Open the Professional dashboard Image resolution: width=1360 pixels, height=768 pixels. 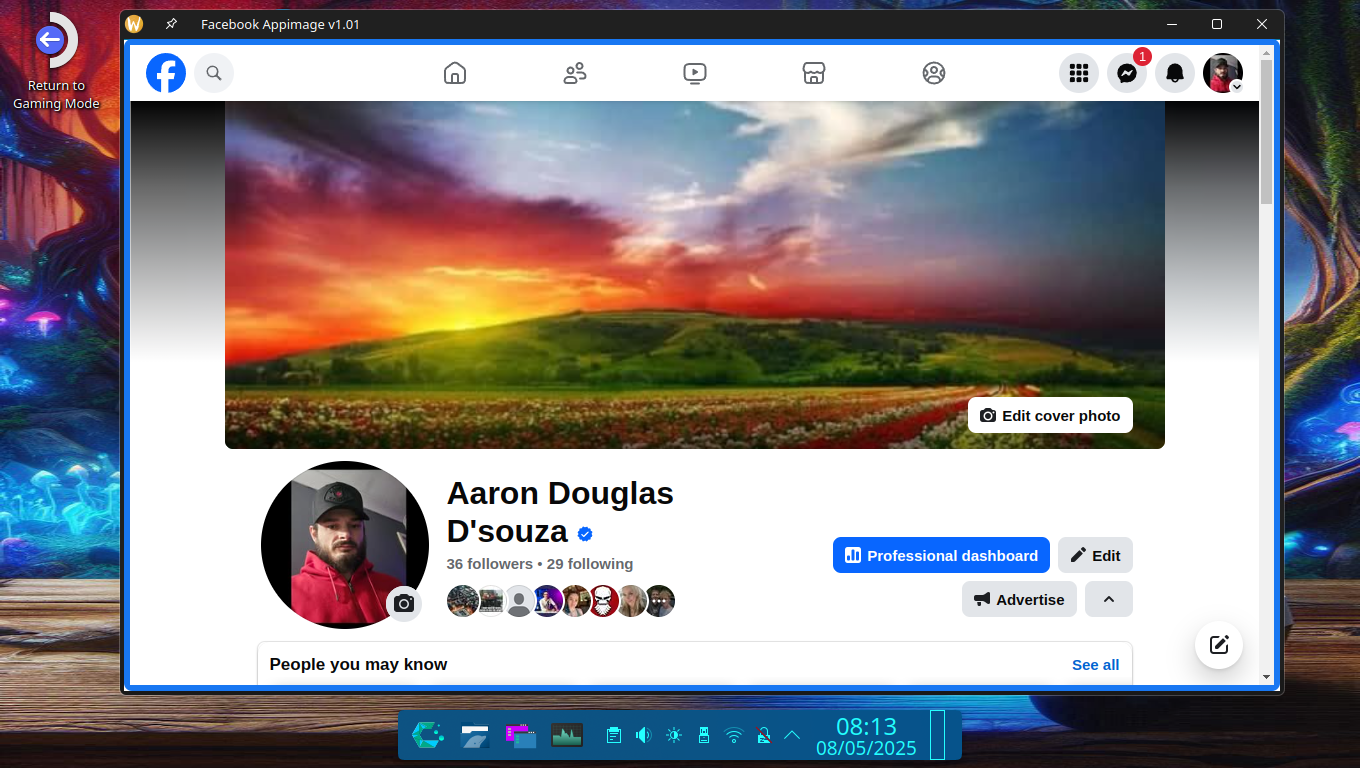click(941, 555)
